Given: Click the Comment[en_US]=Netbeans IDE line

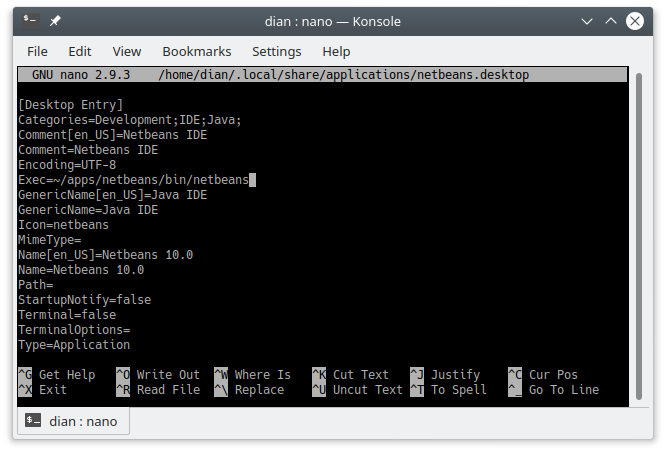Looking at the screenshot, I should coord(113,135).
